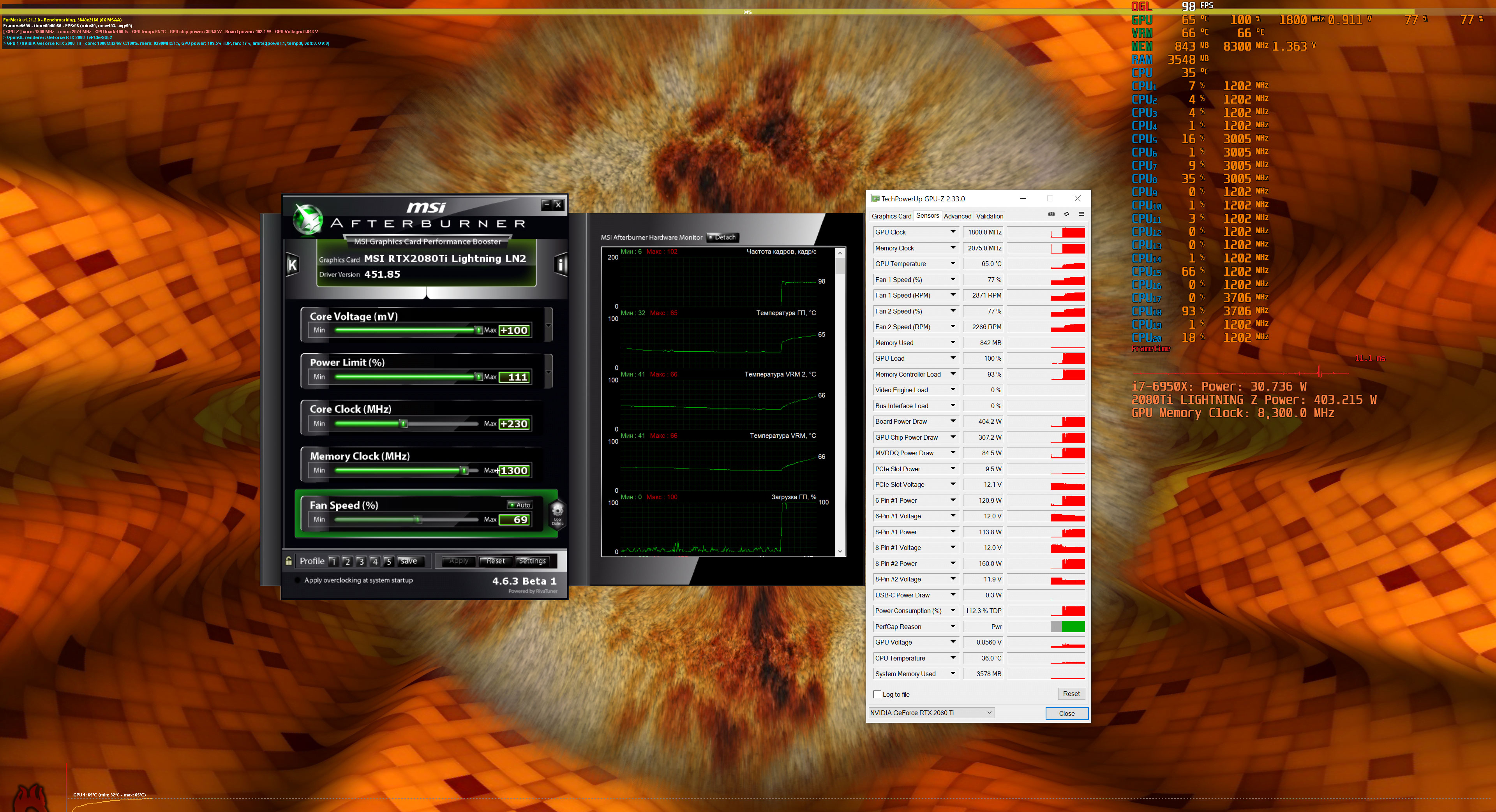This screenshot has height=812, width=1496.
Task: Open the GPU-Z hamburger menu icon
Action: pyautogui.click(x=1081, y=214)
